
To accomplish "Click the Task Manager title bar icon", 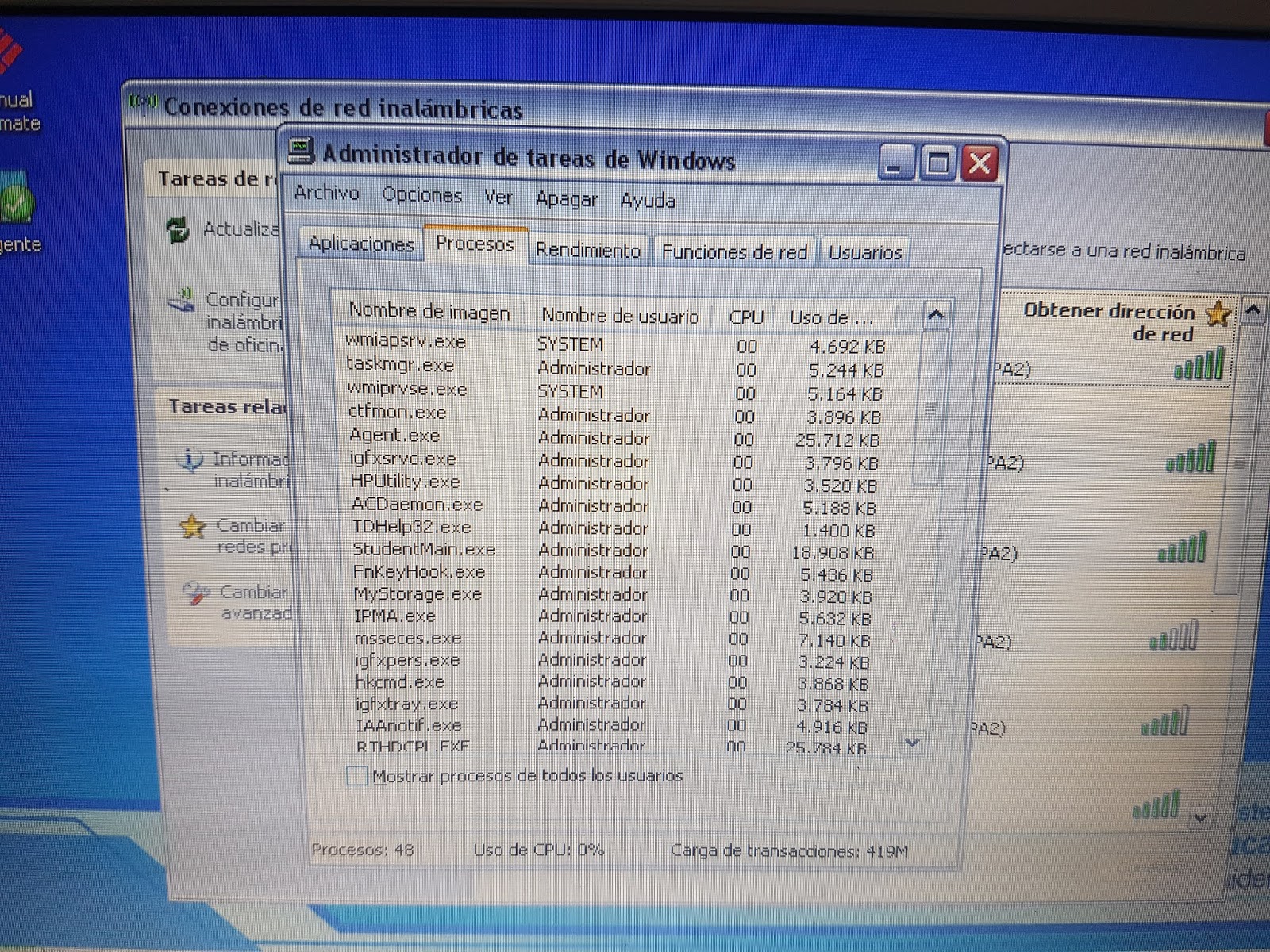I will click(300, 151).
